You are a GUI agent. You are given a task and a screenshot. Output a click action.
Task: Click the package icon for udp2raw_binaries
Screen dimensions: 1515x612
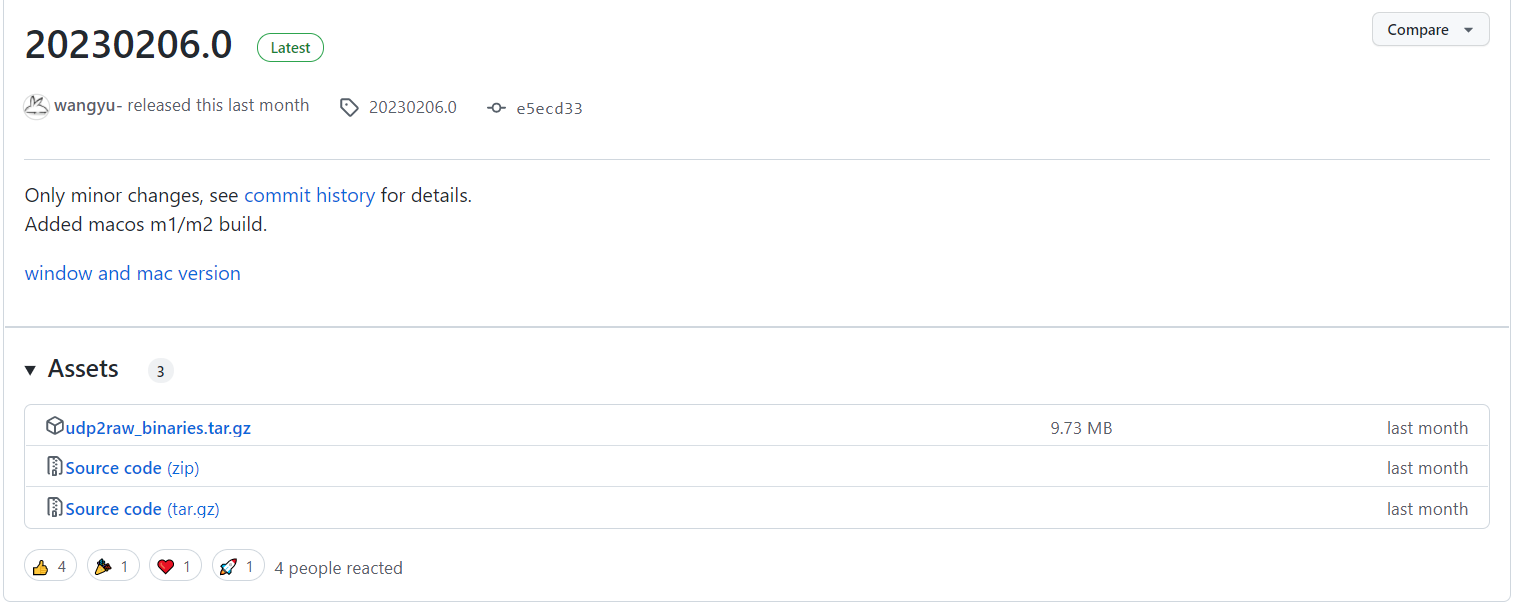tap(55, 427)
